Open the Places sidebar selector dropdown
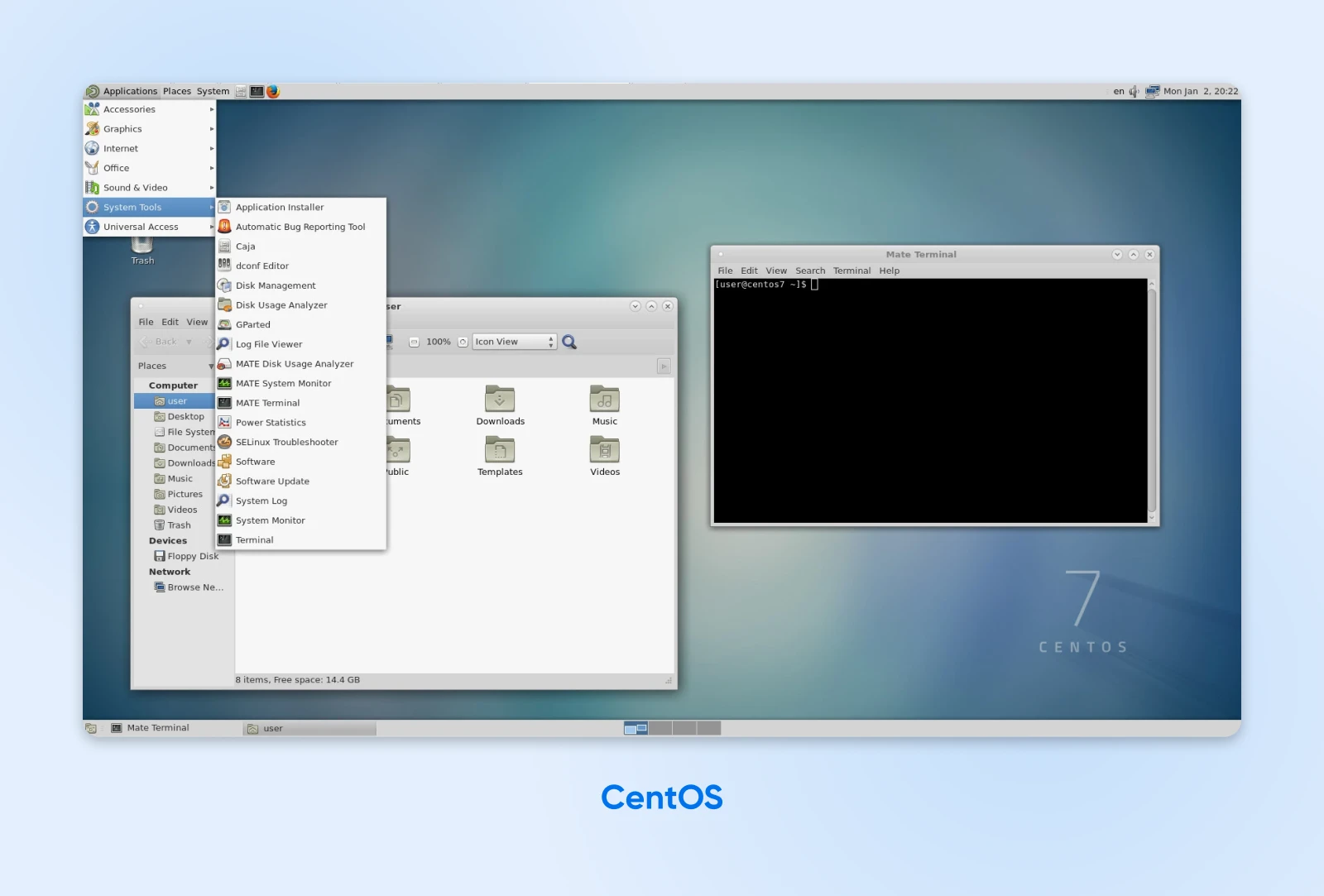Image resolution: width=1324 pixels, height=896 pixels. pyautogui.click(x=175, y=366)
